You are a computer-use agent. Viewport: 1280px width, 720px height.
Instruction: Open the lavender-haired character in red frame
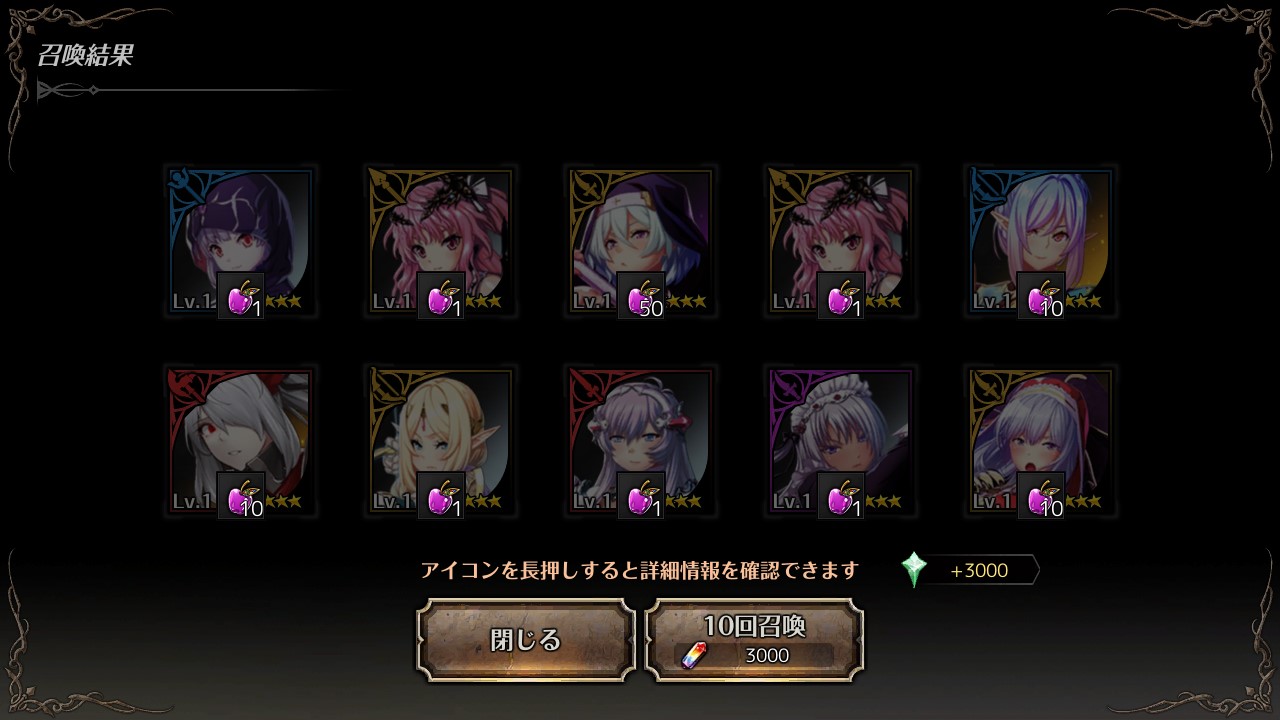641,442
